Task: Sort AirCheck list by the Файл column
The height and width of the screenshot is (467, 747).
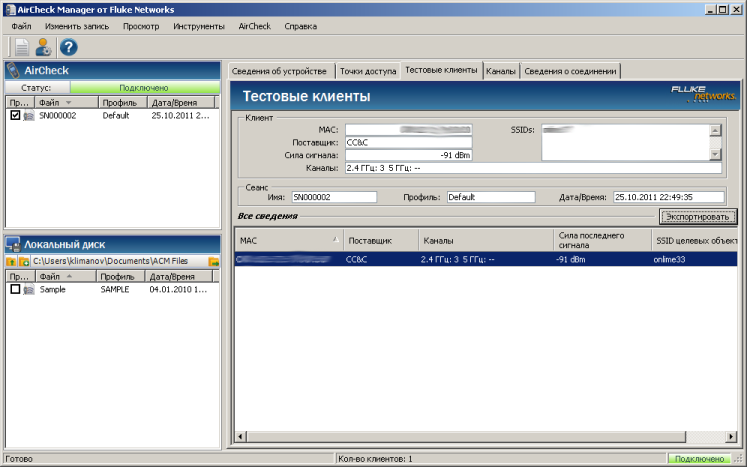Action: tap(67, 102)
